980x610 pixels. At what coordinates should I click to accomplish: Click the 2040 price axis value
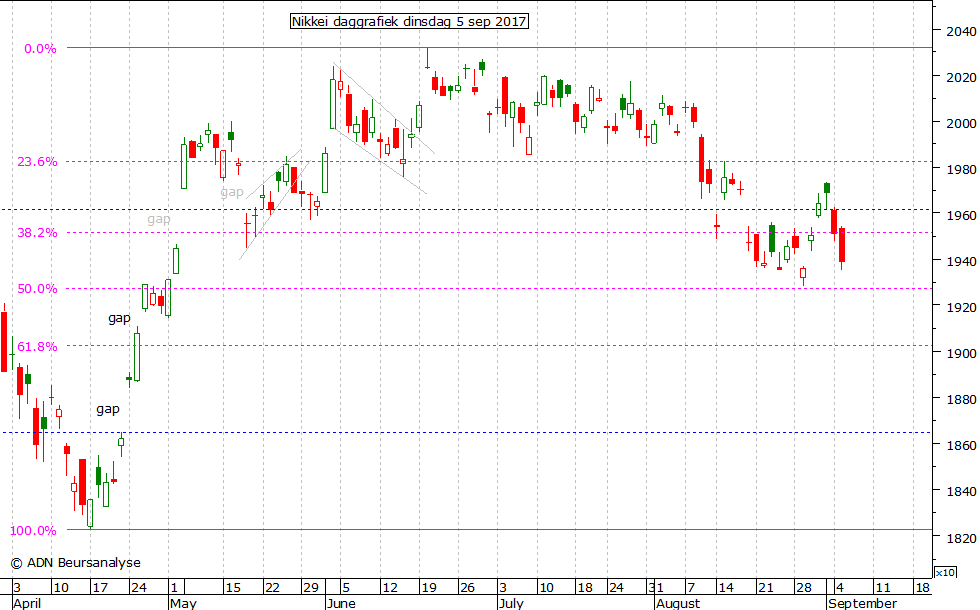pos(961,31)
